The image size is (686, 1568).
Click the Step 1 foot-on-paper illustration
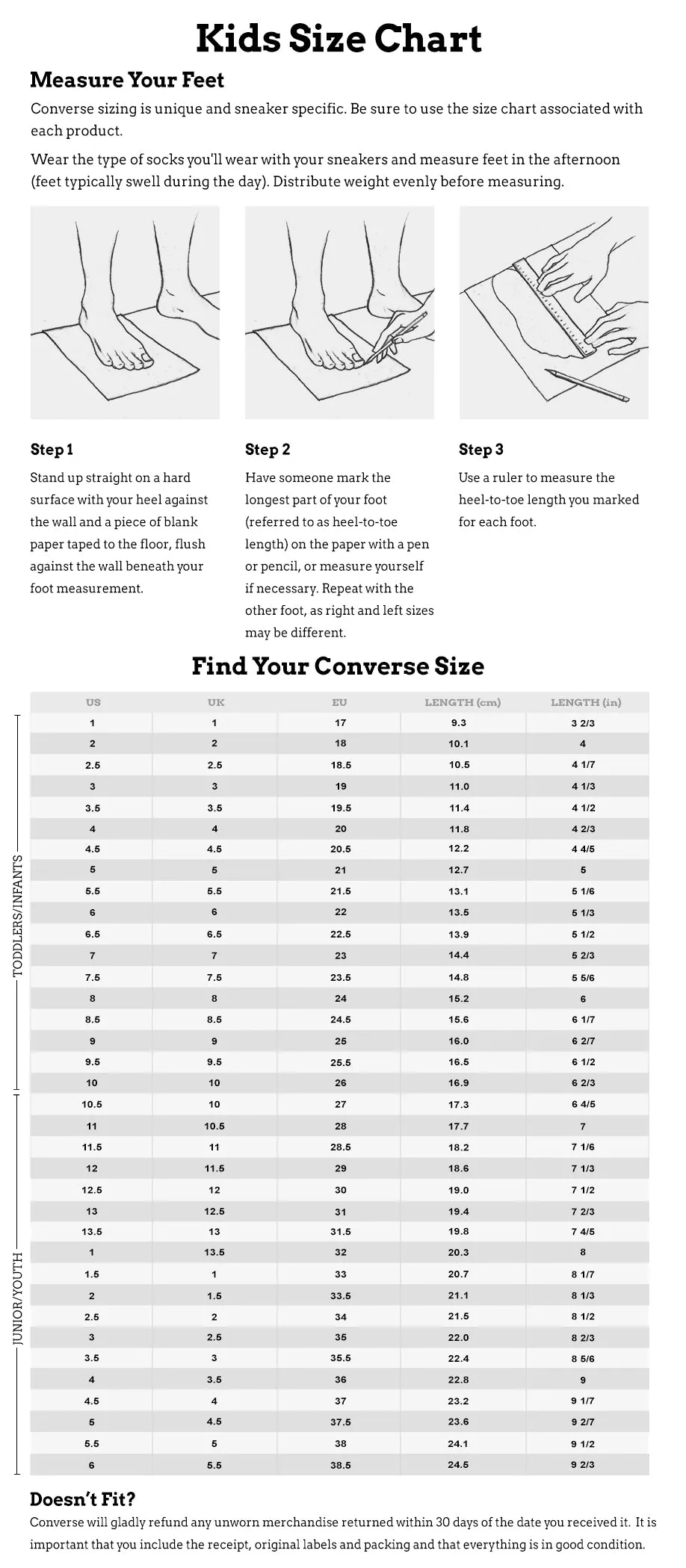click(125, 312)
